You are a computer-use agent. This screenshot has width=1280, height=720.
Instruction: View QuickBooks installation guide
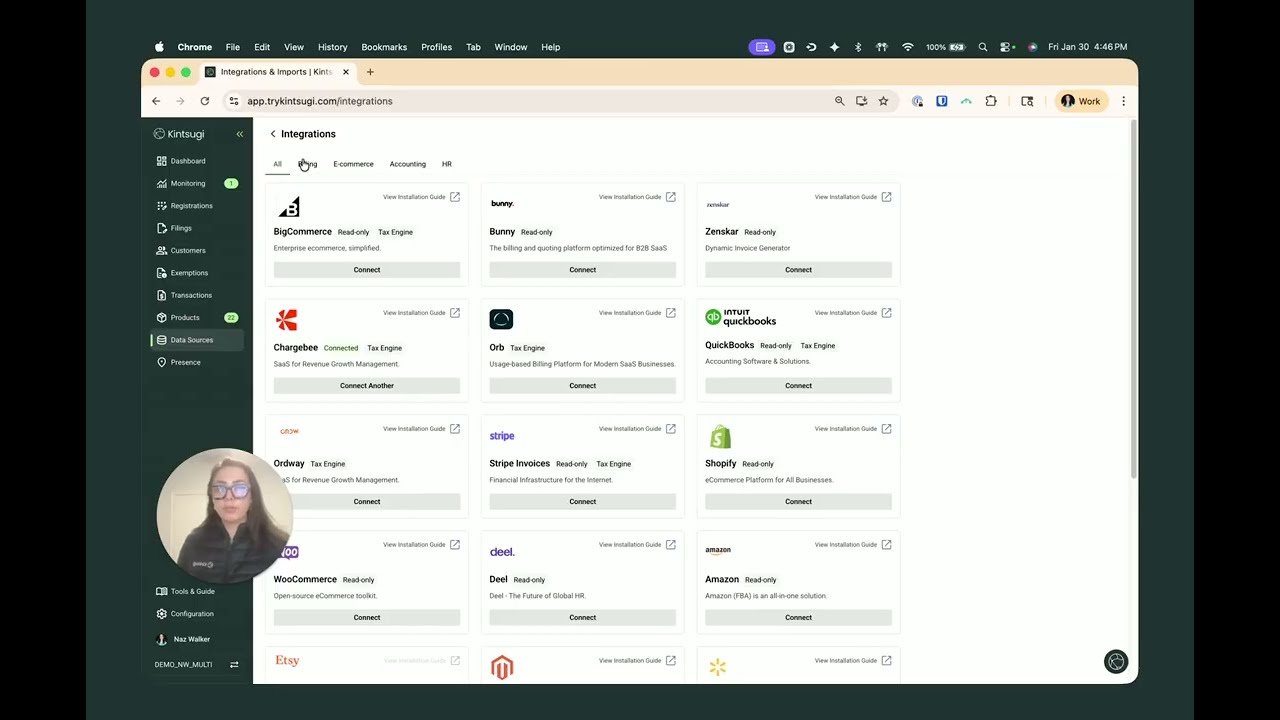click(853, 313)
